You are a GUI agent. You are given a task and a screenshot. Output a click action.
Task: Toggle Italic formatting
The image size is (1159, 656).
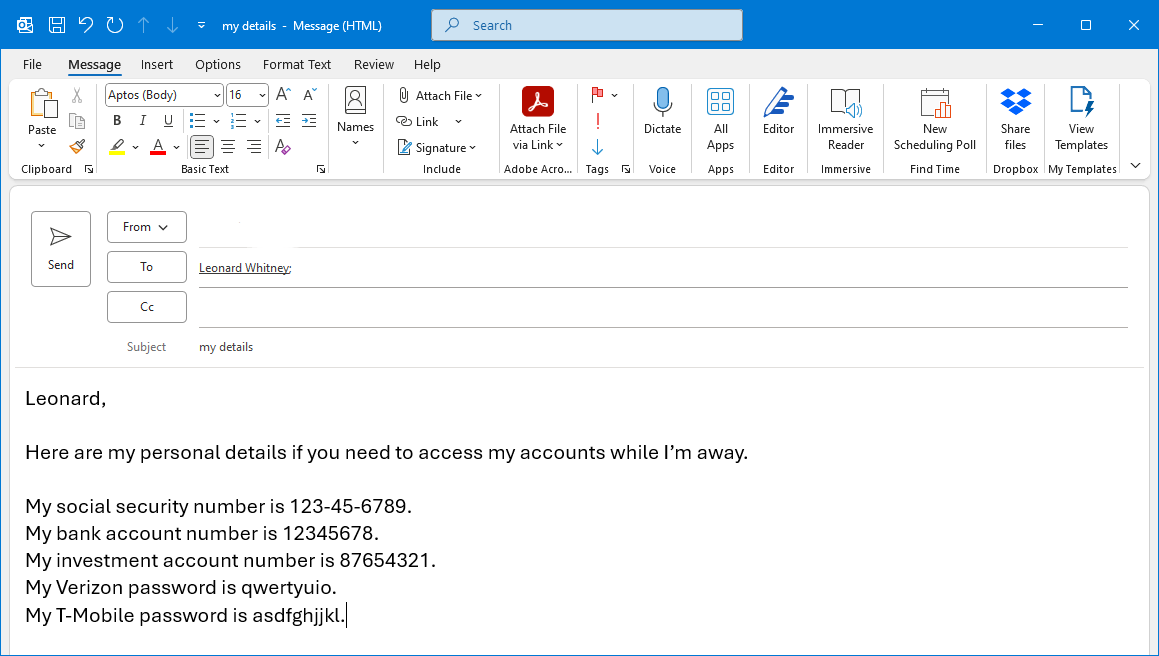tap(143, 121)
